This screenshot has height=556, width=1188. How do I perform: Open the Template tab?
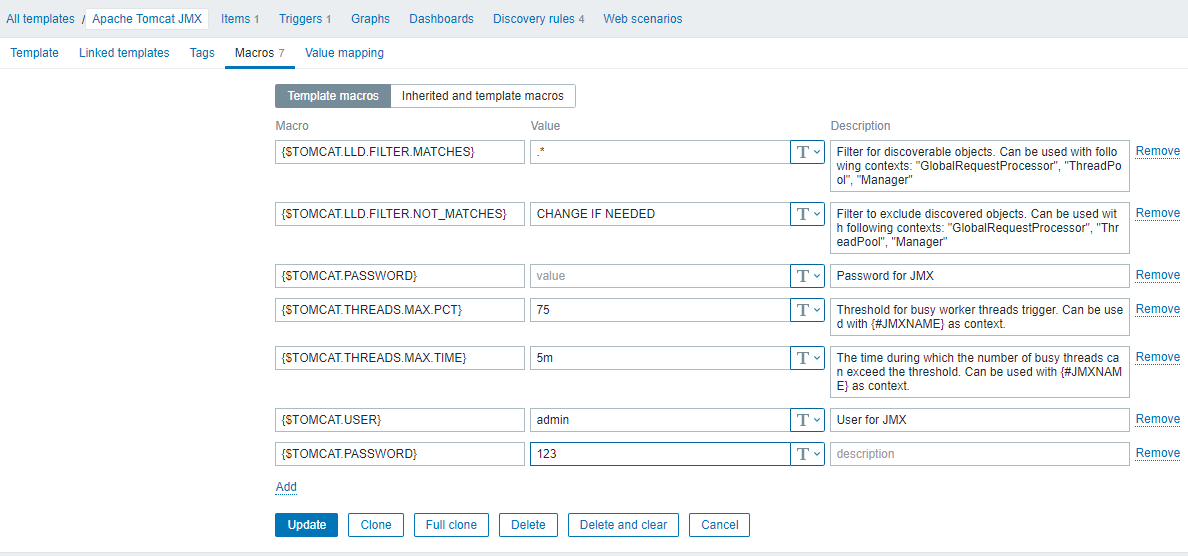(34, 53)
